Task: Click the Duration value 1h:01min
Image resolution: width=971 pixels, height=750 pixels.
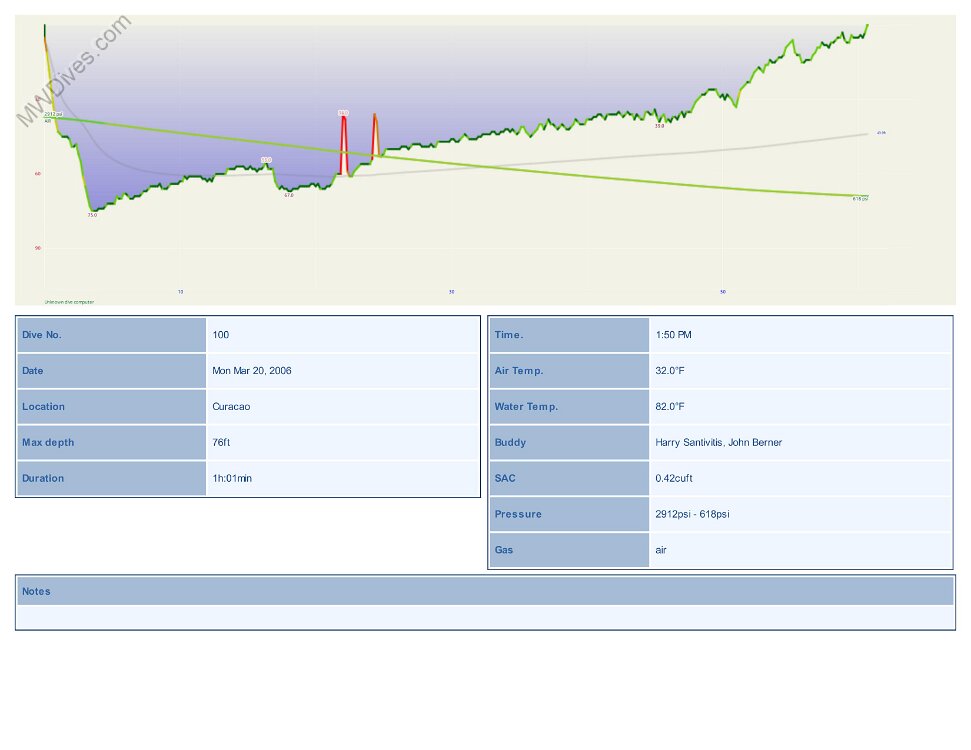Action: click(232, 479)
